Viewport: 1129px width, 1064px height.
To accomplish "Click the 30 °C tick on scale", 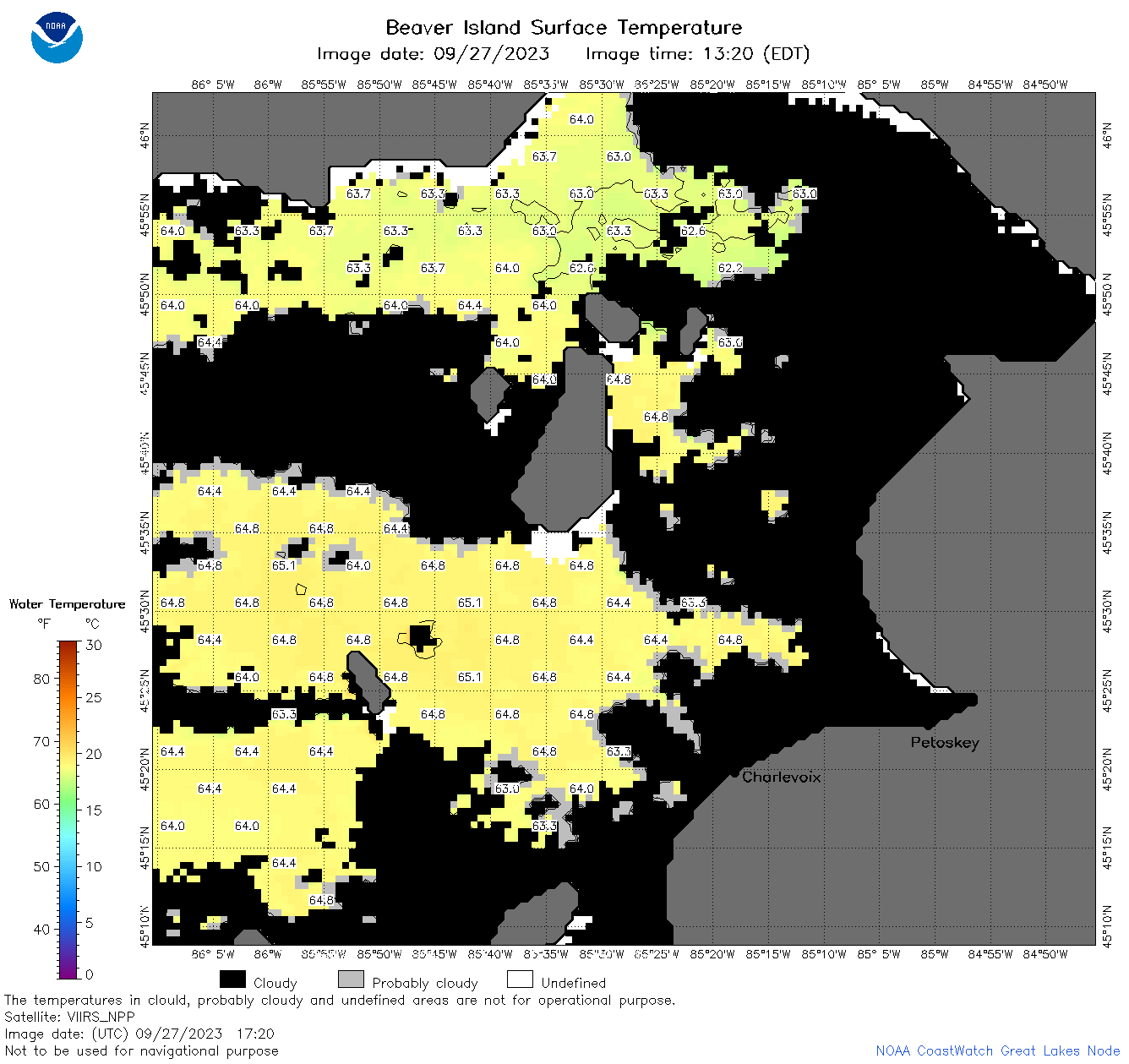I will point(94,645).
